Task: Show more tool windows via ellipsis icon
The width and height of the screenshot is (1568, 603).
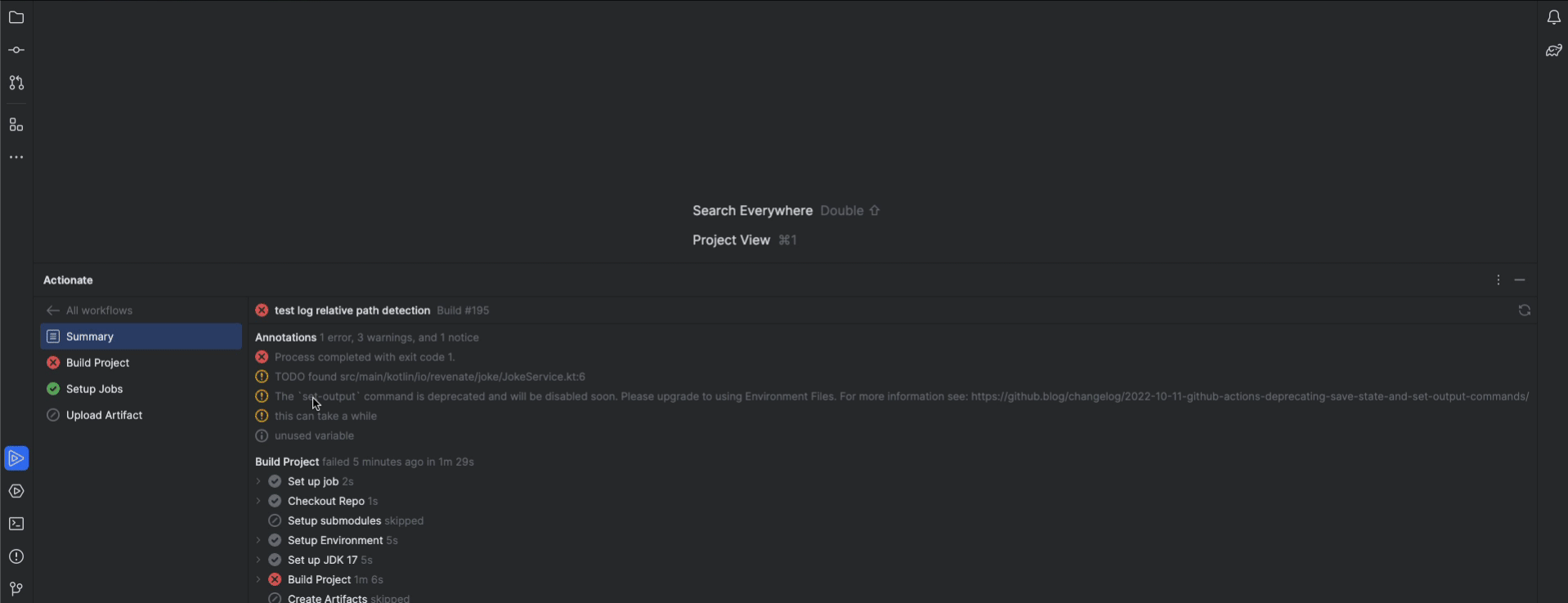Action: point(16,157)
